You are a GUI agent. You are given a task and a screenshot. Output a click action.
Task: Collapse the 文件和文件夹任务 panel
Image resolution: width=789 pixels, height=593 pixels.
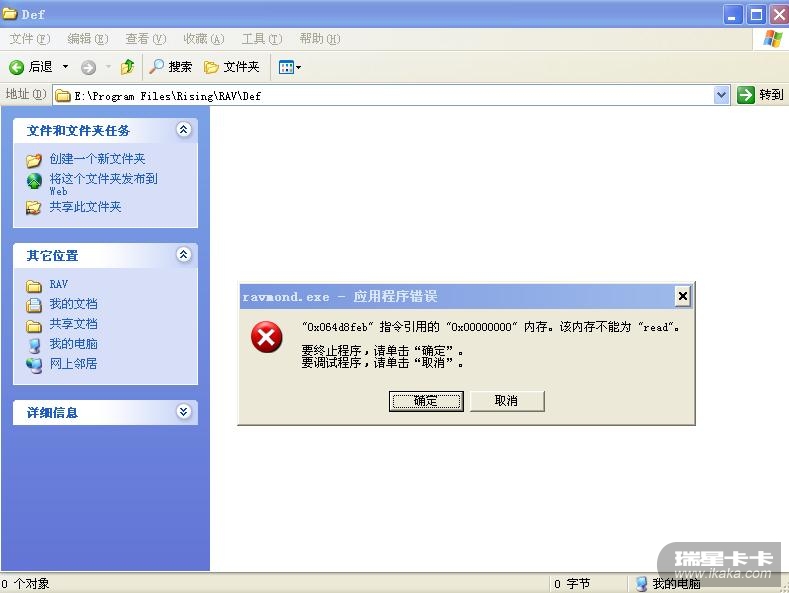pos(184,130)
